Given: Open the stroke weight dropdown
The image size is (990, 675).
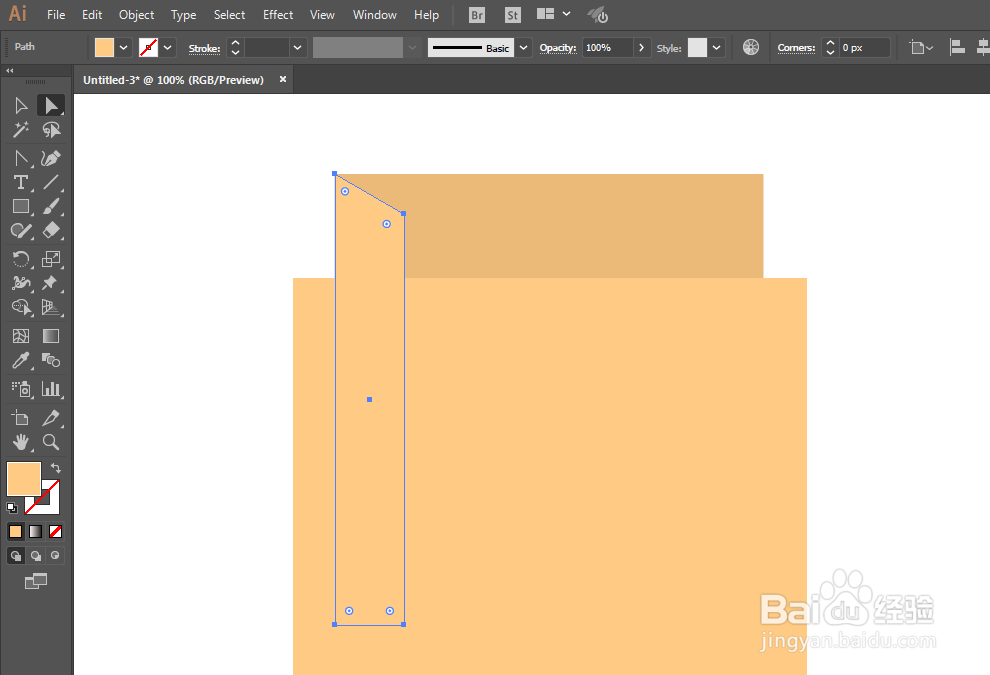Looking at the screenshot, I should pyautogui.click(x=297, y=47).
